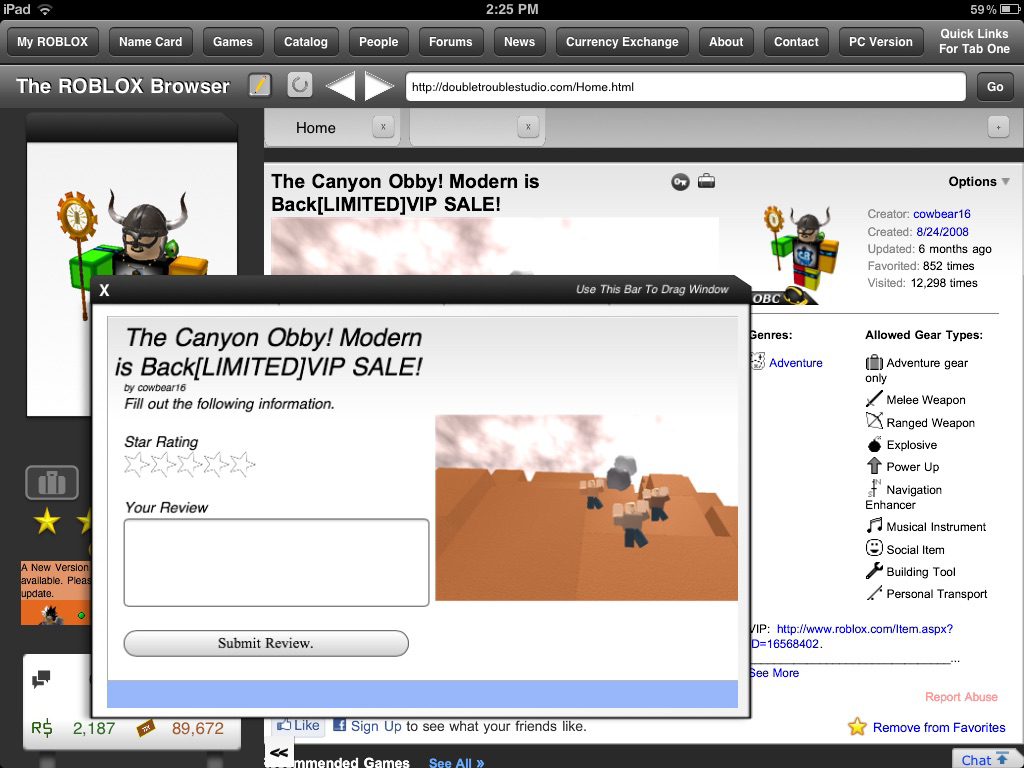Open the News menu item

[519, 42]
